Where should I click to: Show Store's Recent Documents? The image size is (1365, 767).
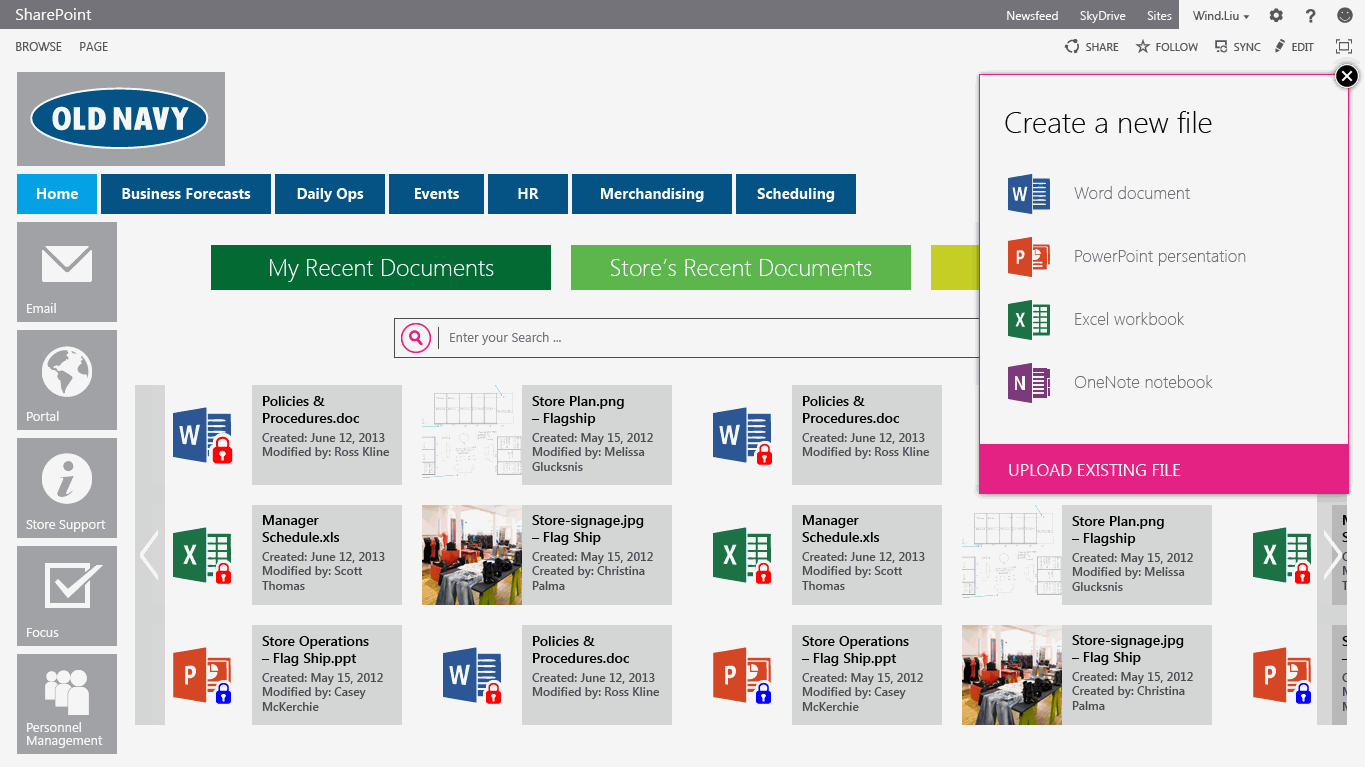tap(741, 268)
